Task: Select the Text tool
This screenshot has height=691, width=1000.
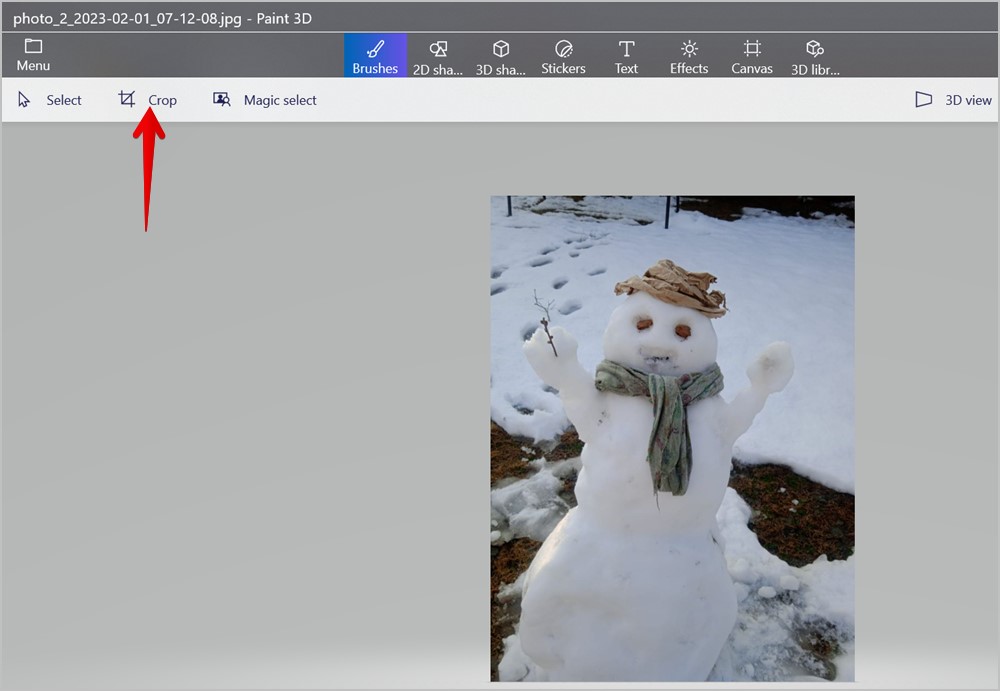Action: click(626, 56)
